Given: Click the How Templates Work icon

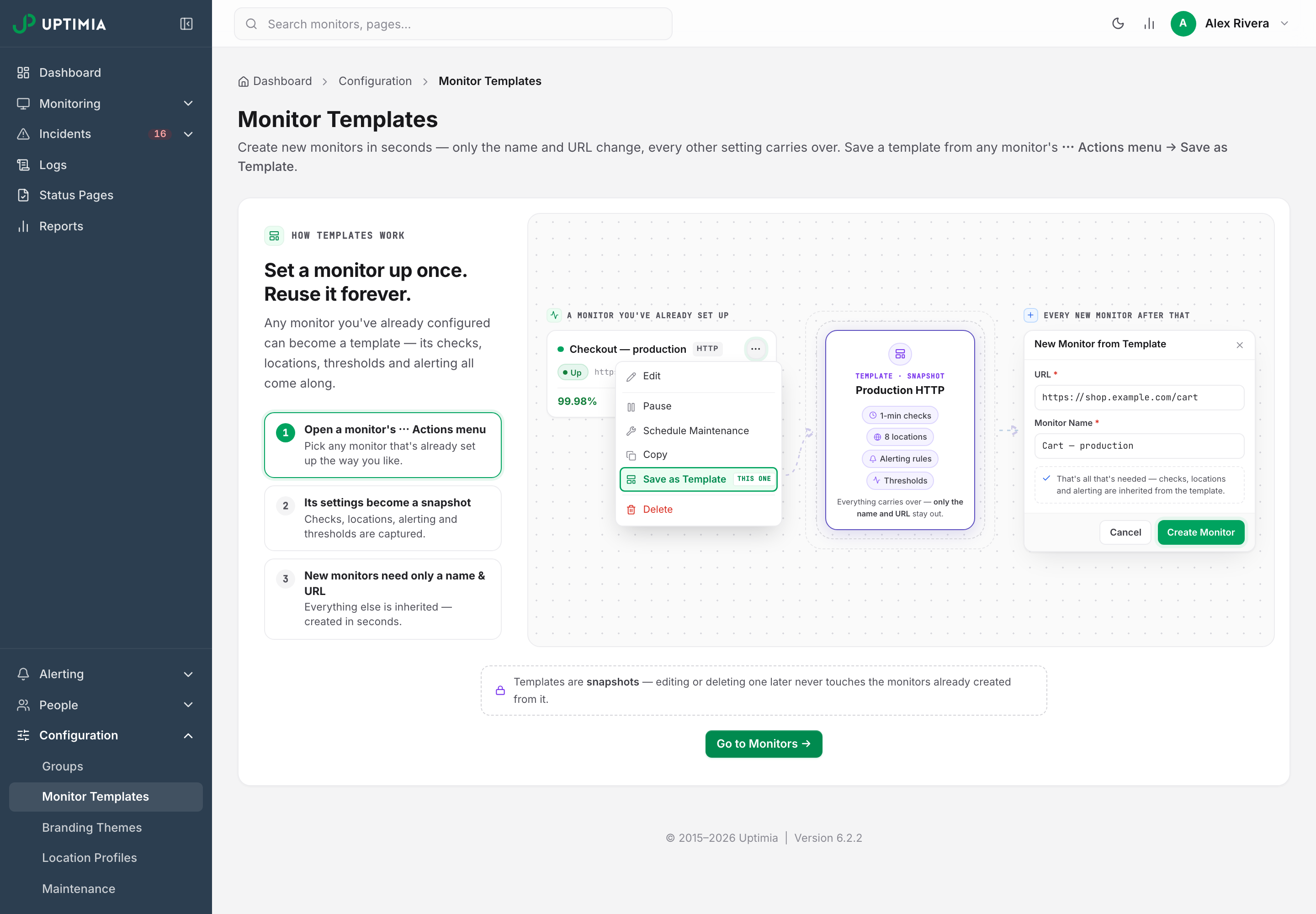Looking at the screenshot, I should [274, 235].
